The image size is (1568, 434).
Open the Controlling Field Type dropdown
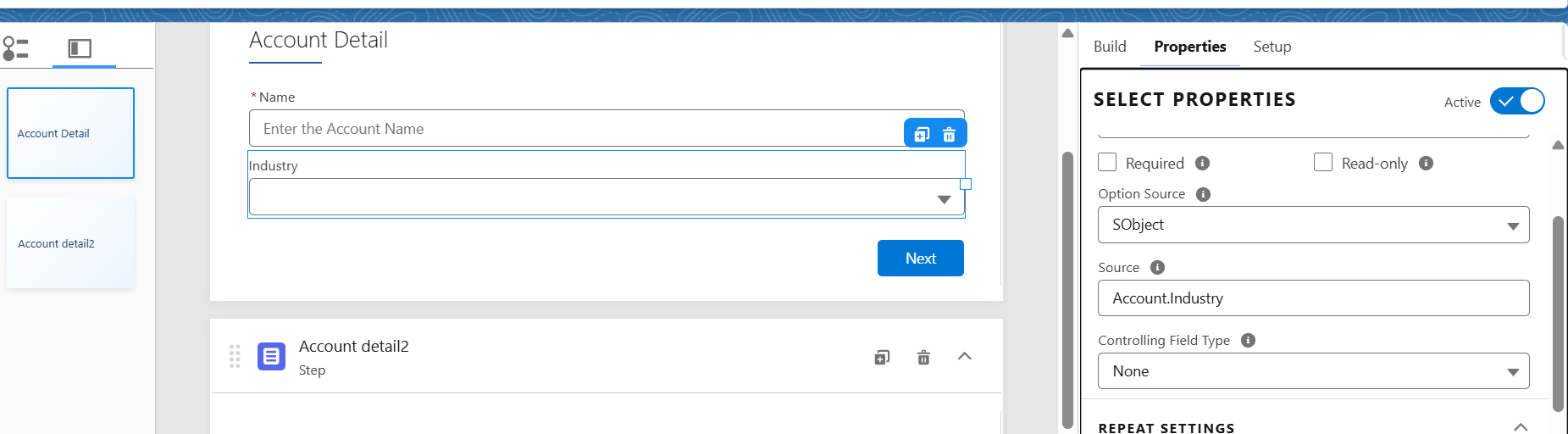pos(1313,371)
